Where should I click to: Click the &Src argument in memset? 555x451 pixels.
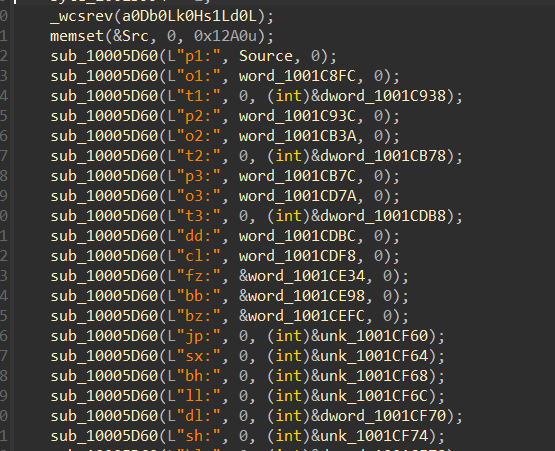click(x=131, y=36)
